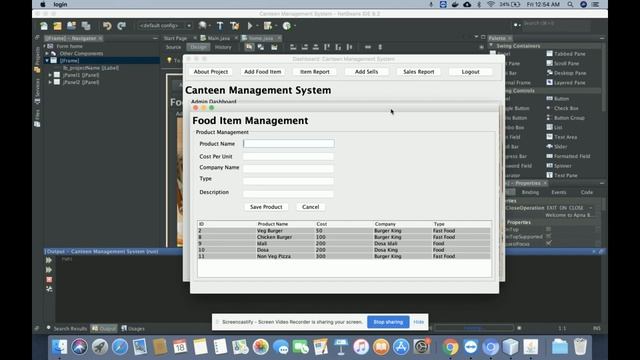This screenshot has width=640, height=360.
Task: Click the New Project folder icon
Action: tap(57, 26)
